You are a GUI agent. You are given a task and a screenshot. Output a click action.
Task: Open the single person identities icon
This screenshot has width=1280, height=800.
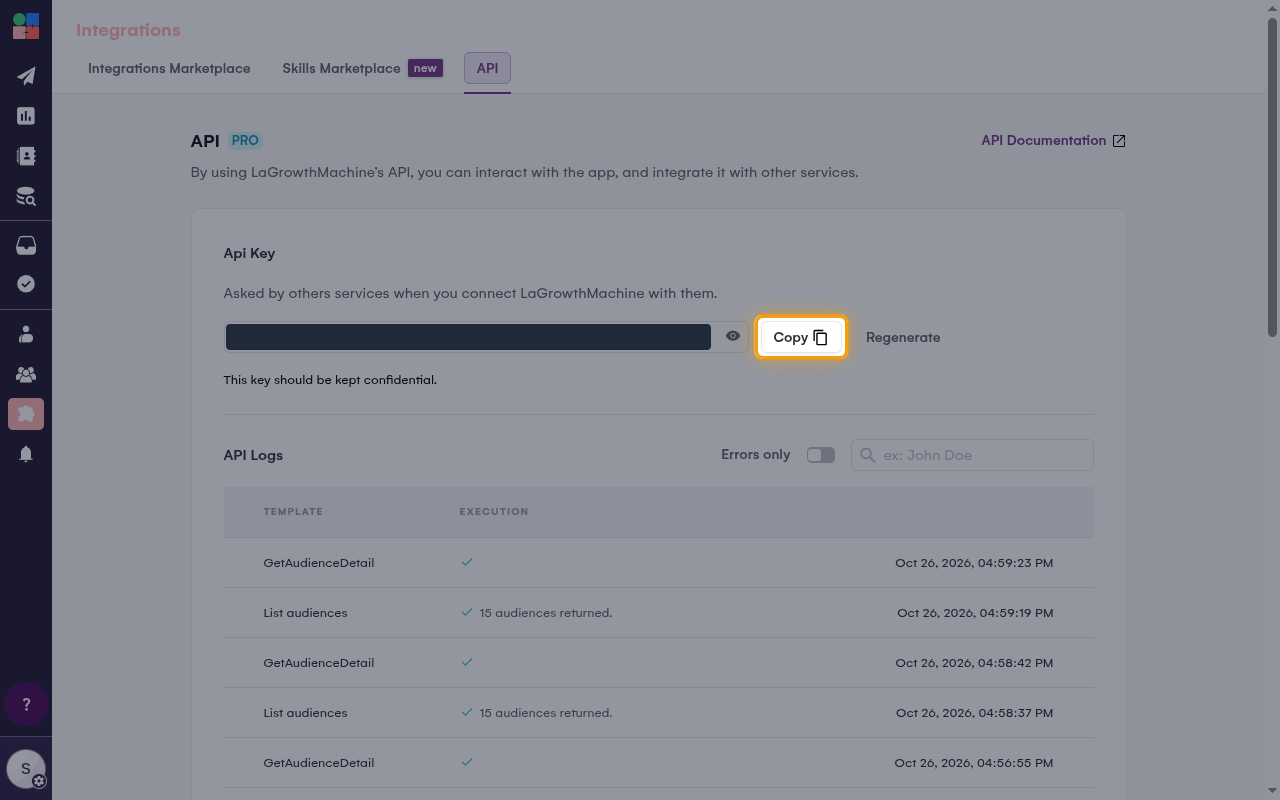(26, 334)
